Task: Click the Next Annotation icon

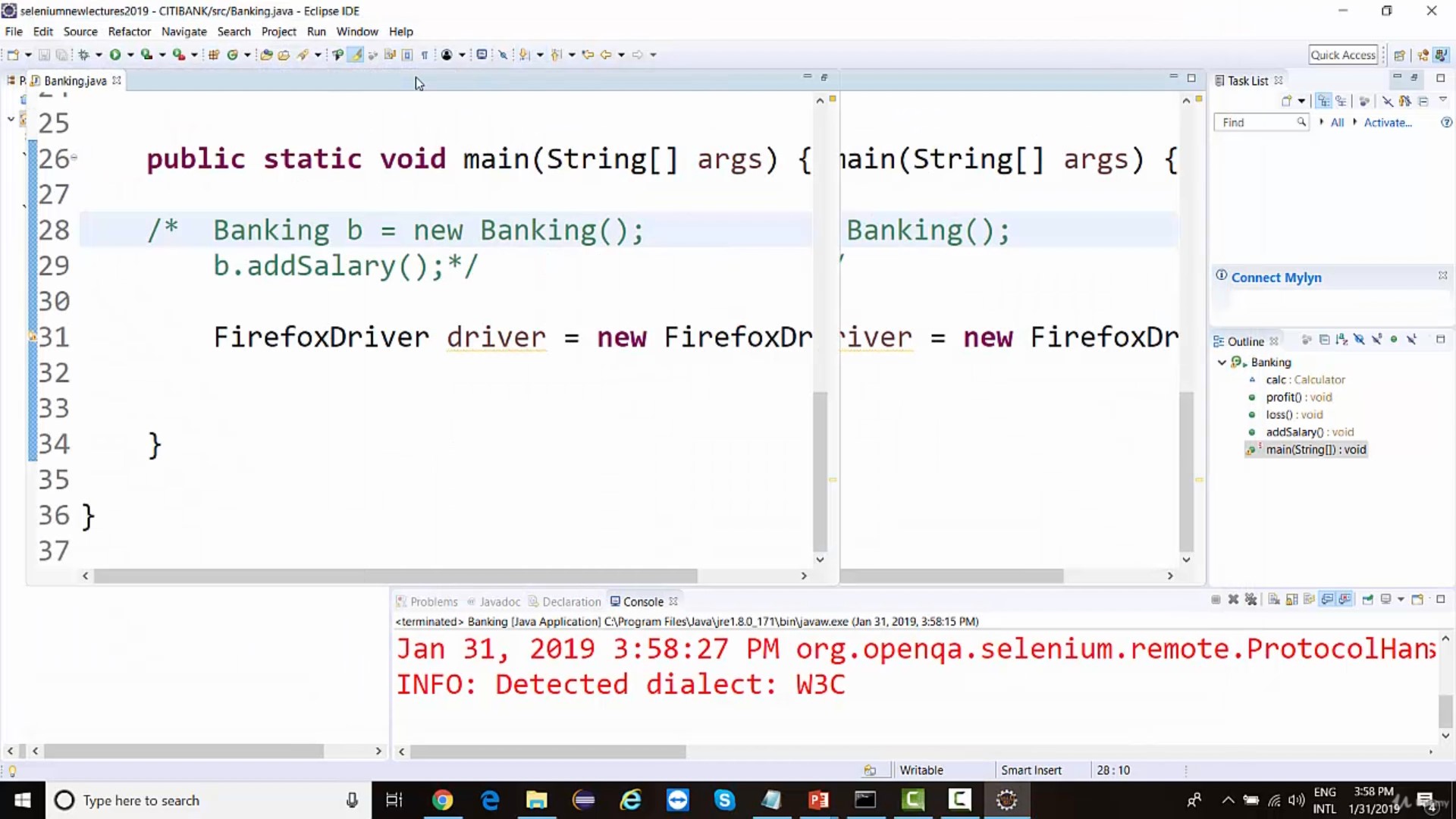Action: tap(525, 55)
